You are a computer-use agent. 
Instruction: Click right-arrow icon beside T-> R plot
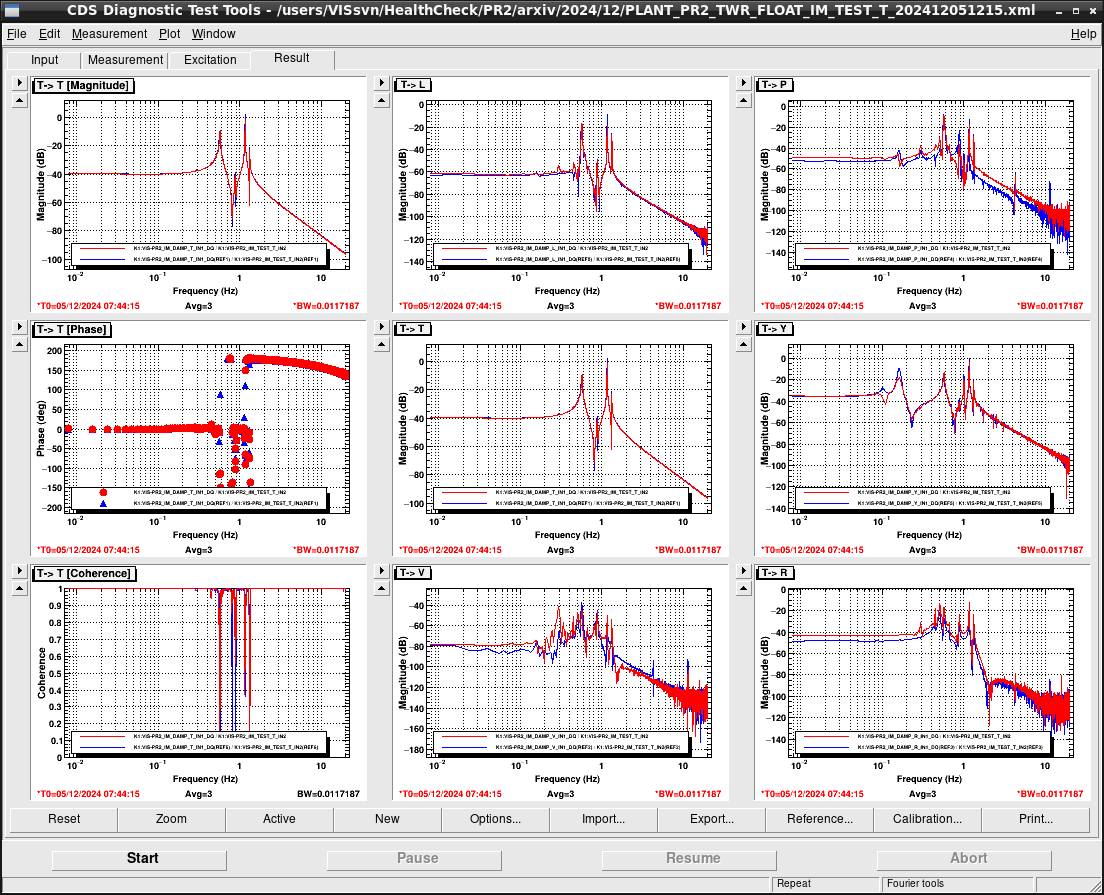[744, 571]
